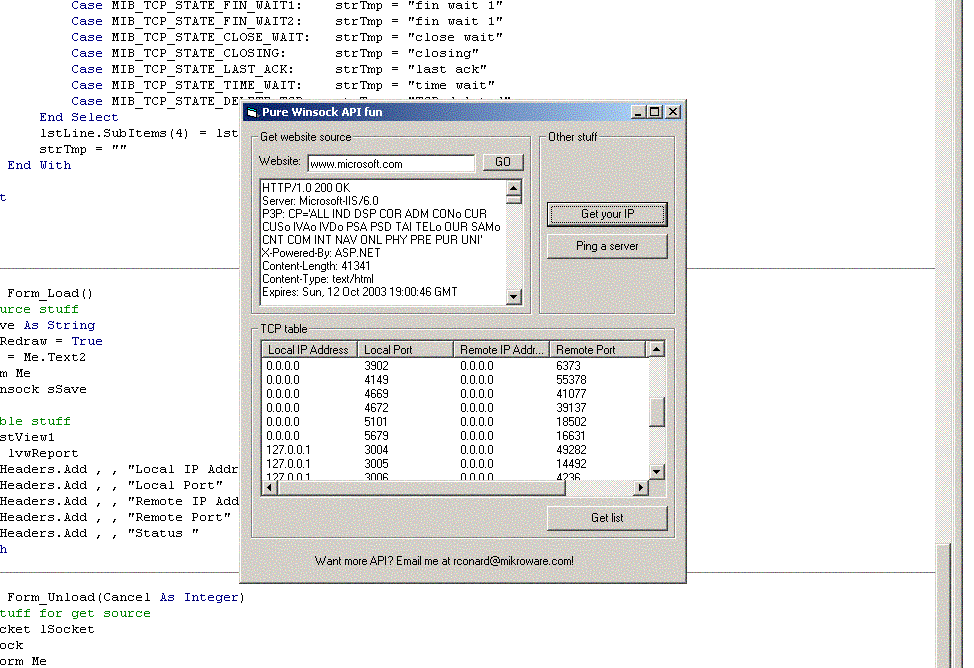The width and height of the screenshot is (974, 668).
Task: Click the Remote Port column header
Action: 598,350
